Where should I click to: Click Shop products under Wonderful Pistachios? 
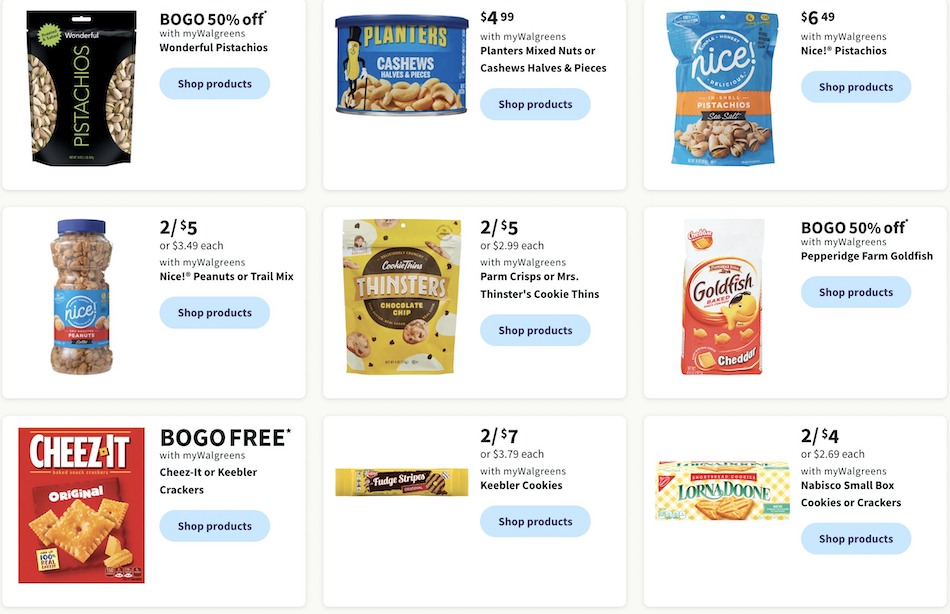[214, 84]
